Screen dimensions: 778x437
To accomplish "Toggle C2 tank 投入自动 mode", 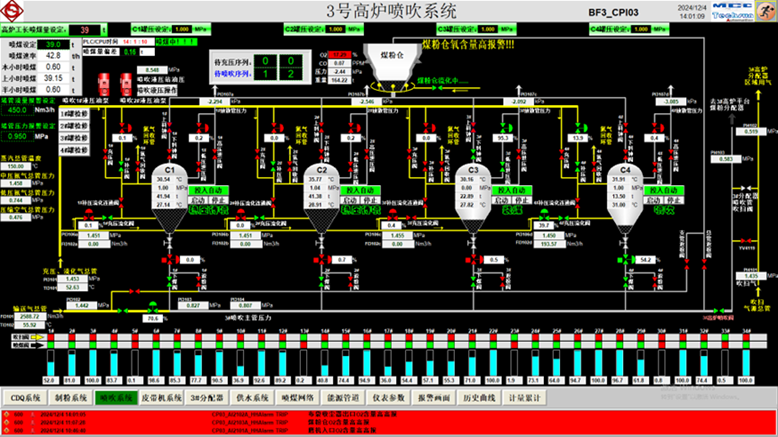I will tap(361, 189).
